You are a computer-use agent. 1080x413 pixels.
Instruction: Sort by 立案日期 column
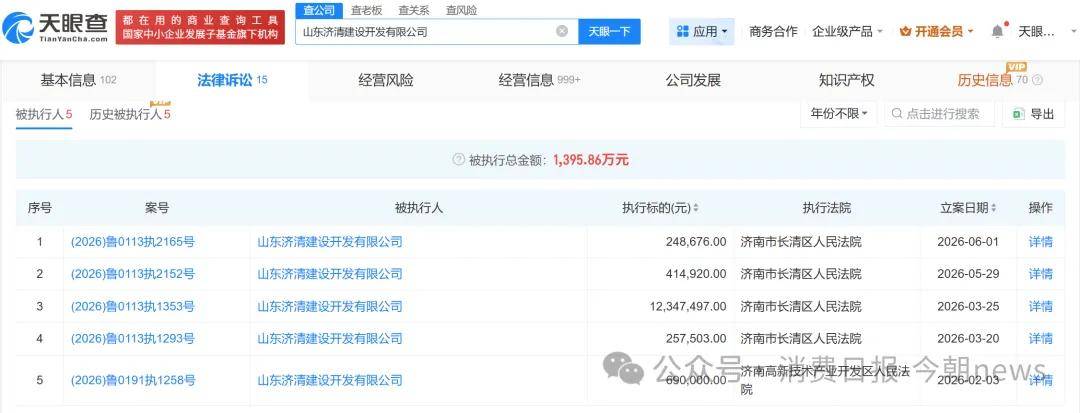[x=968, y=208]
